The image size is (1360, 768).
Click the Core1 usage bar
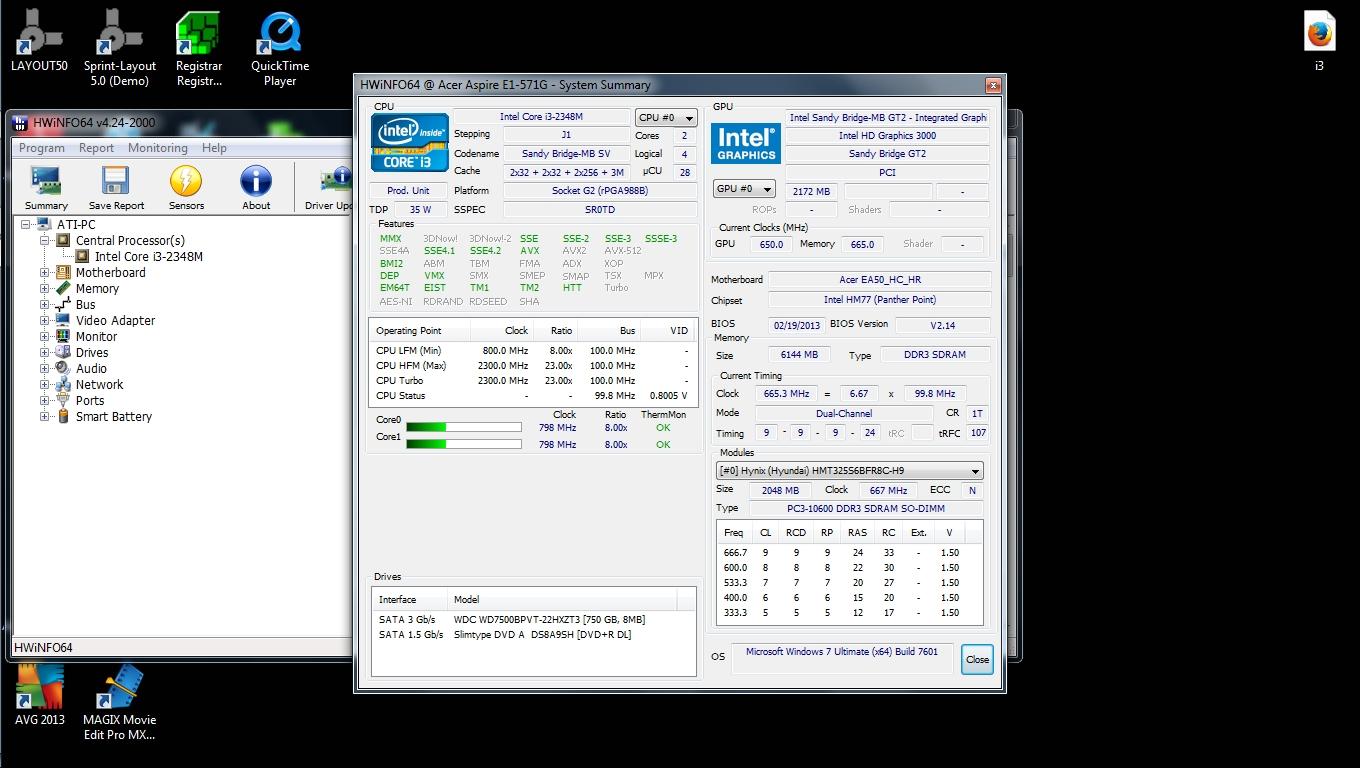(463, 444)
